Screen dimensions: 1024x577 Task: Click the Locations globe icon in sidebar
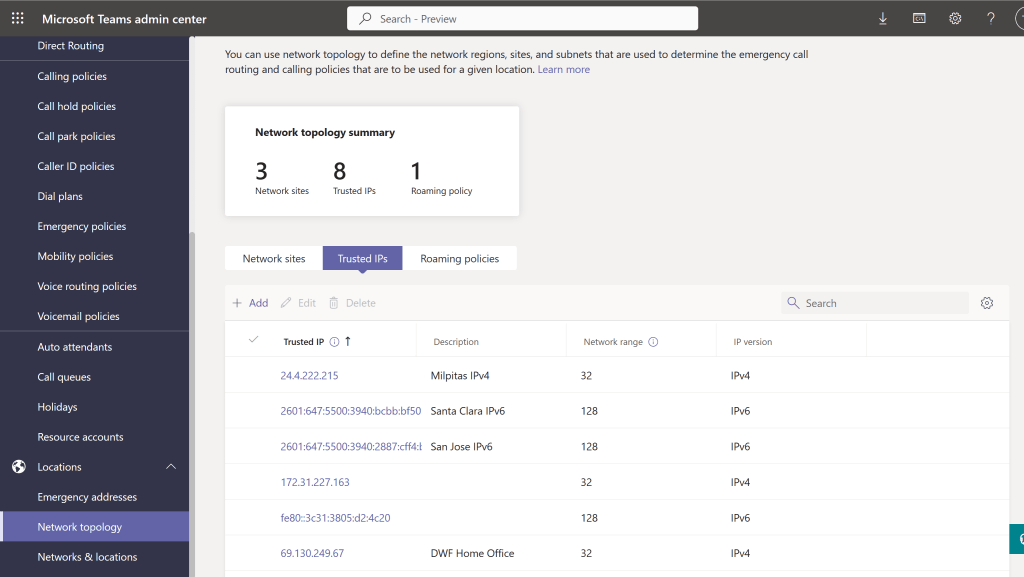[18, 467]
